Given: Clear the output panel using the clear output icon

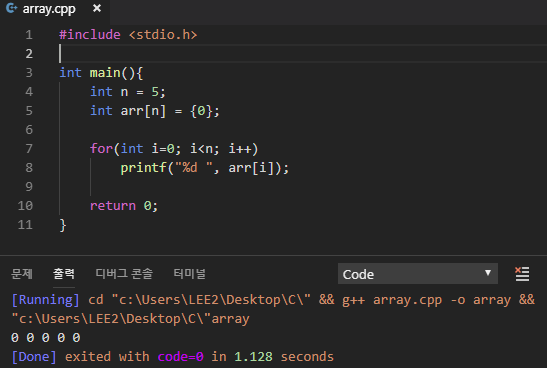Looking at the screenshot, I should (x=522, y=274).
